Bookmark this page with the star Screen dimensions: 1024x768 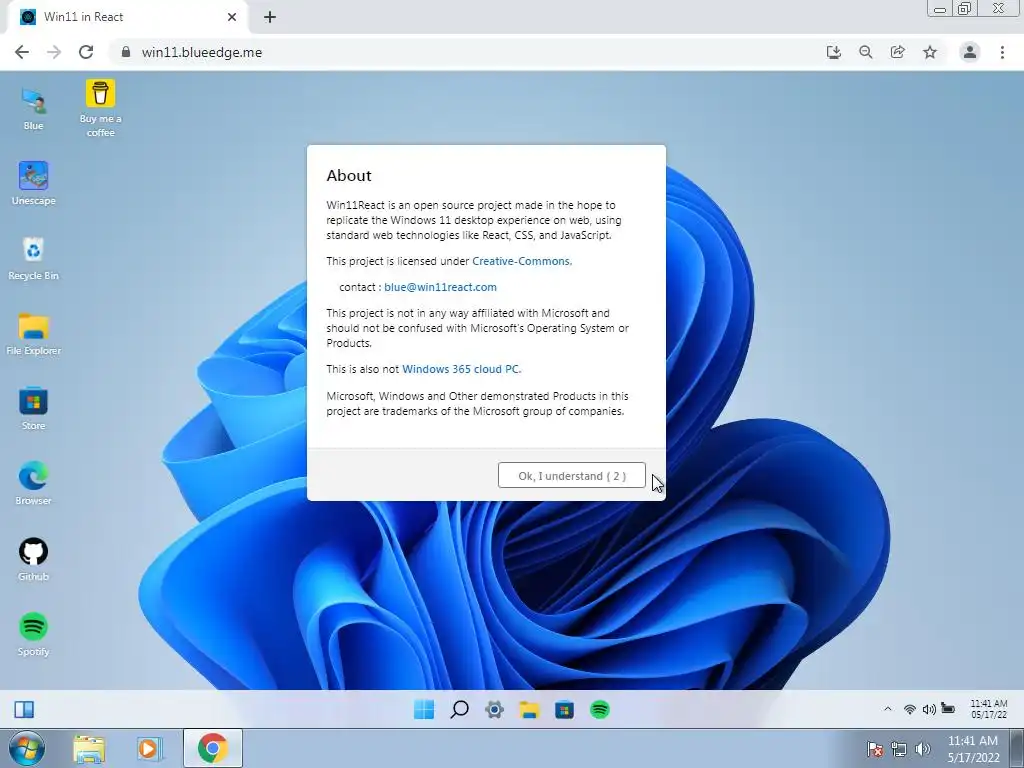pos(930,52)
